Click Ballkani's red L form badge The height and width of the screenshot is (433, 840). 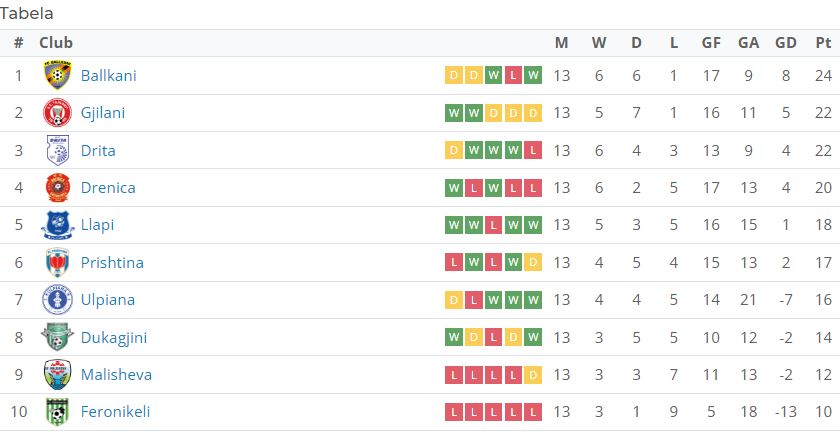513,76
